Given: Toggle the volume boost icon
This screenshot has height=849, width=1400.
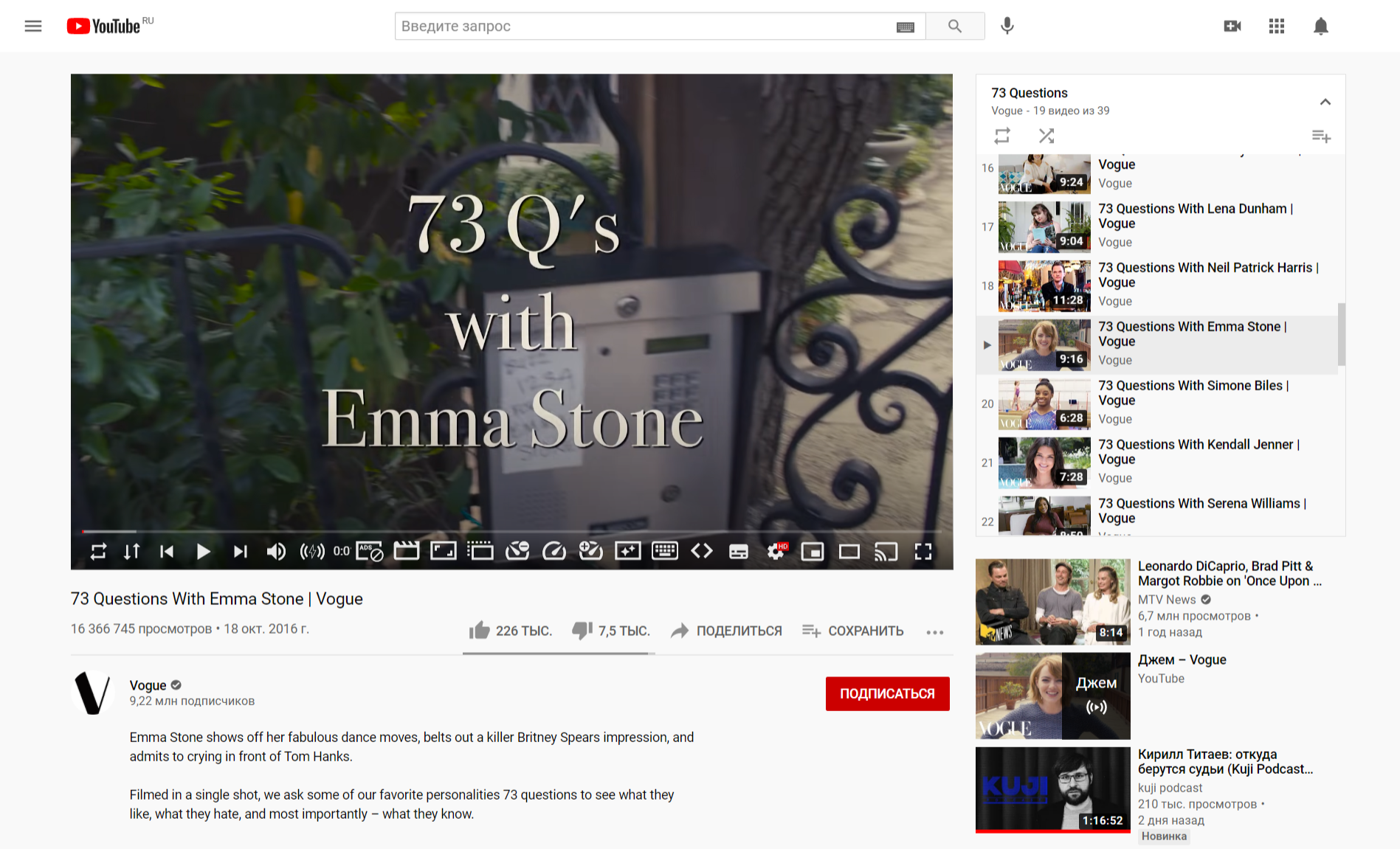Looking at the screenshot, I should pyautogui.click(x=312, y=552).
